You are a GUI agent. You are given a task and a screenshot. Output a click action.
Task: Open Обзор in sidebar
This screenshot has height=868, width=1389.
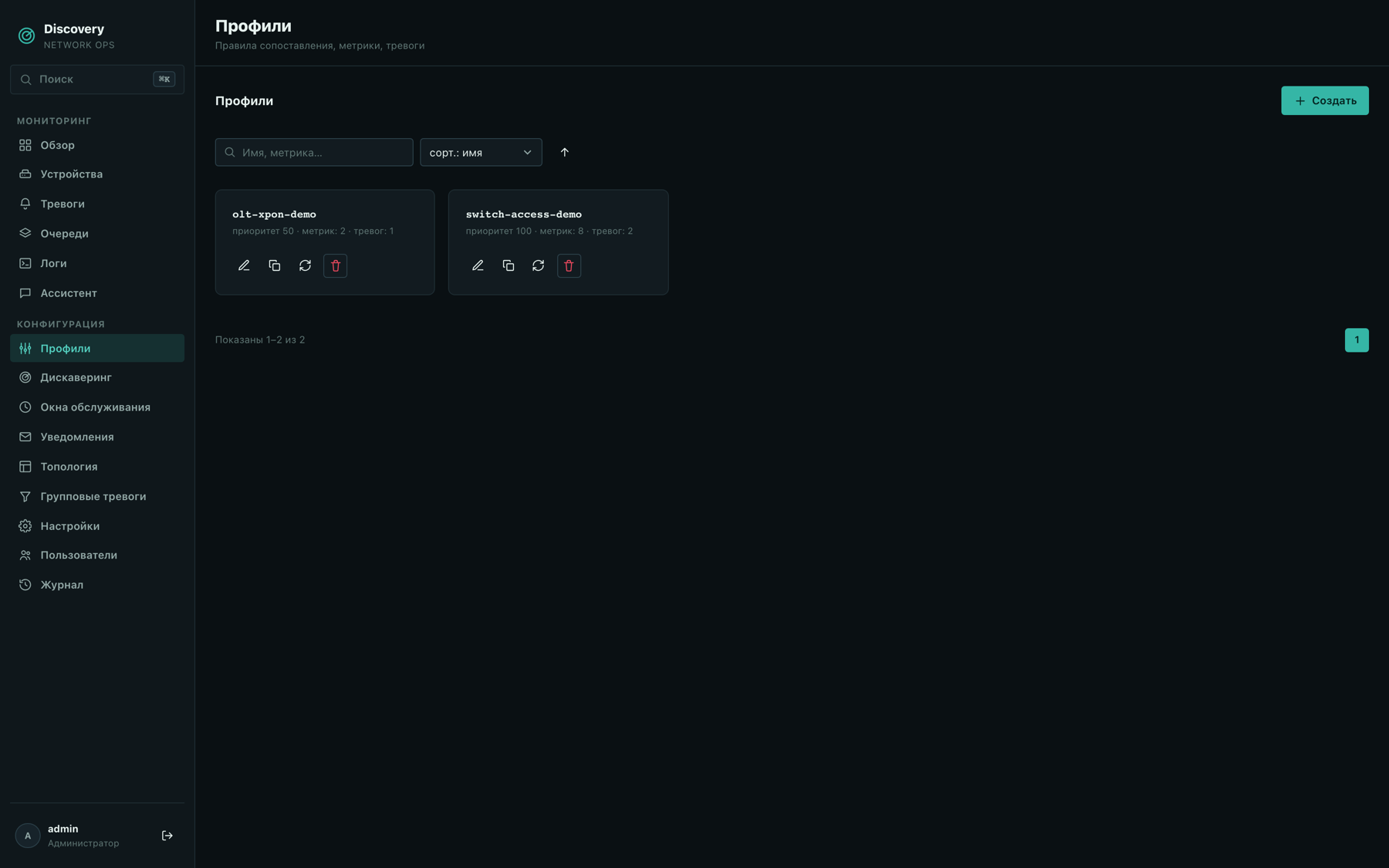(97, 145)
